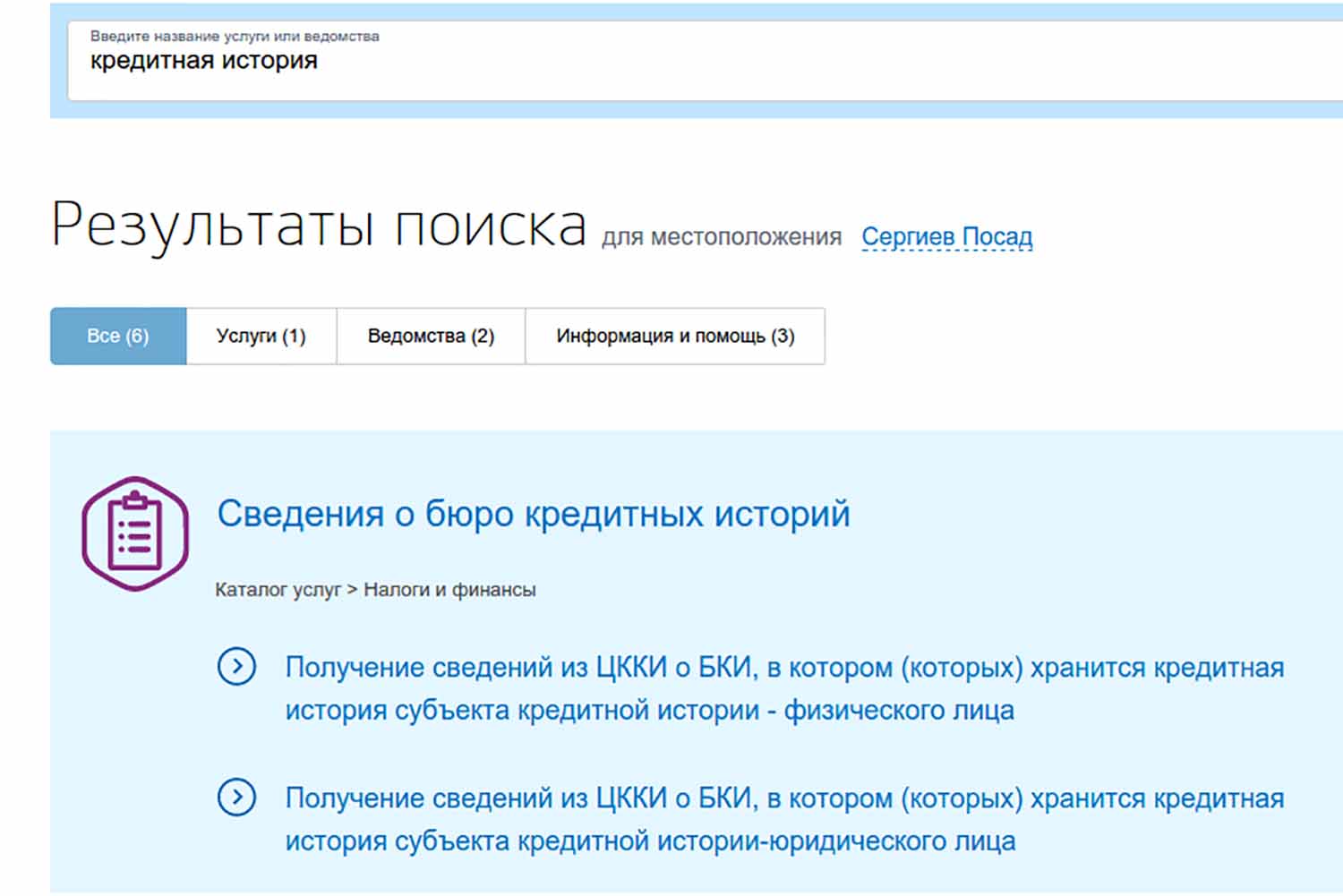The width and height of the screenshot is (1343, 896).
Task: Open Информация и помощь (3) tab
Action: pos(675,336)
